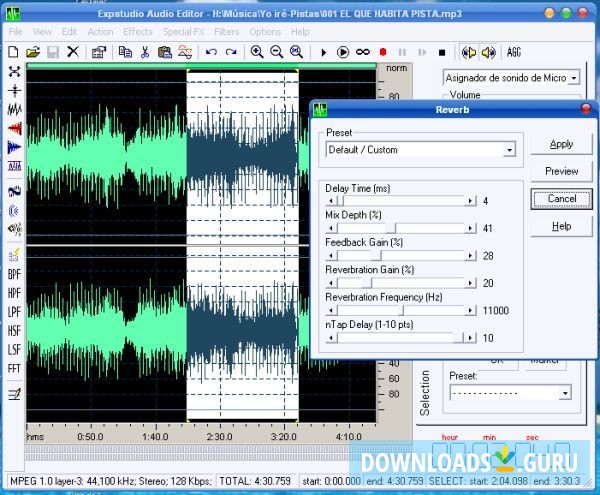The height and width of the screenshot is (495, 600).
Task: Click the Mix Depth slider thumb
Action: (390, 228)
